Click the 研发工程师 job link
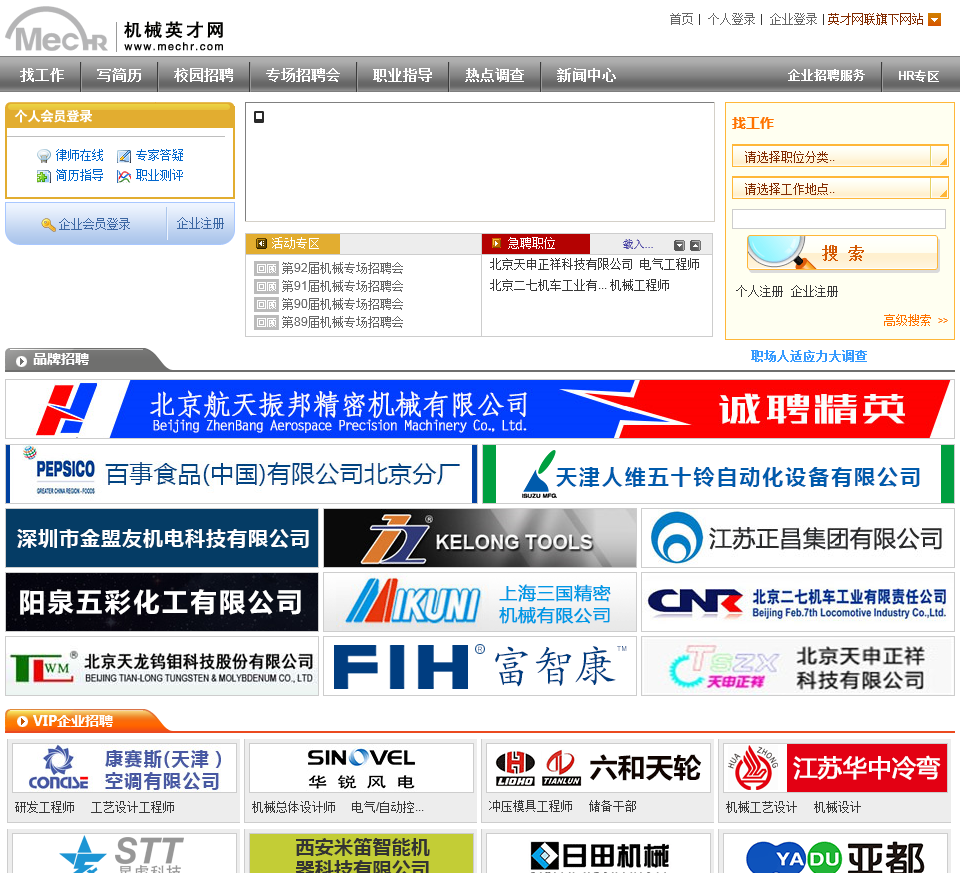This screenshot has width=960, height=873. 45,807
